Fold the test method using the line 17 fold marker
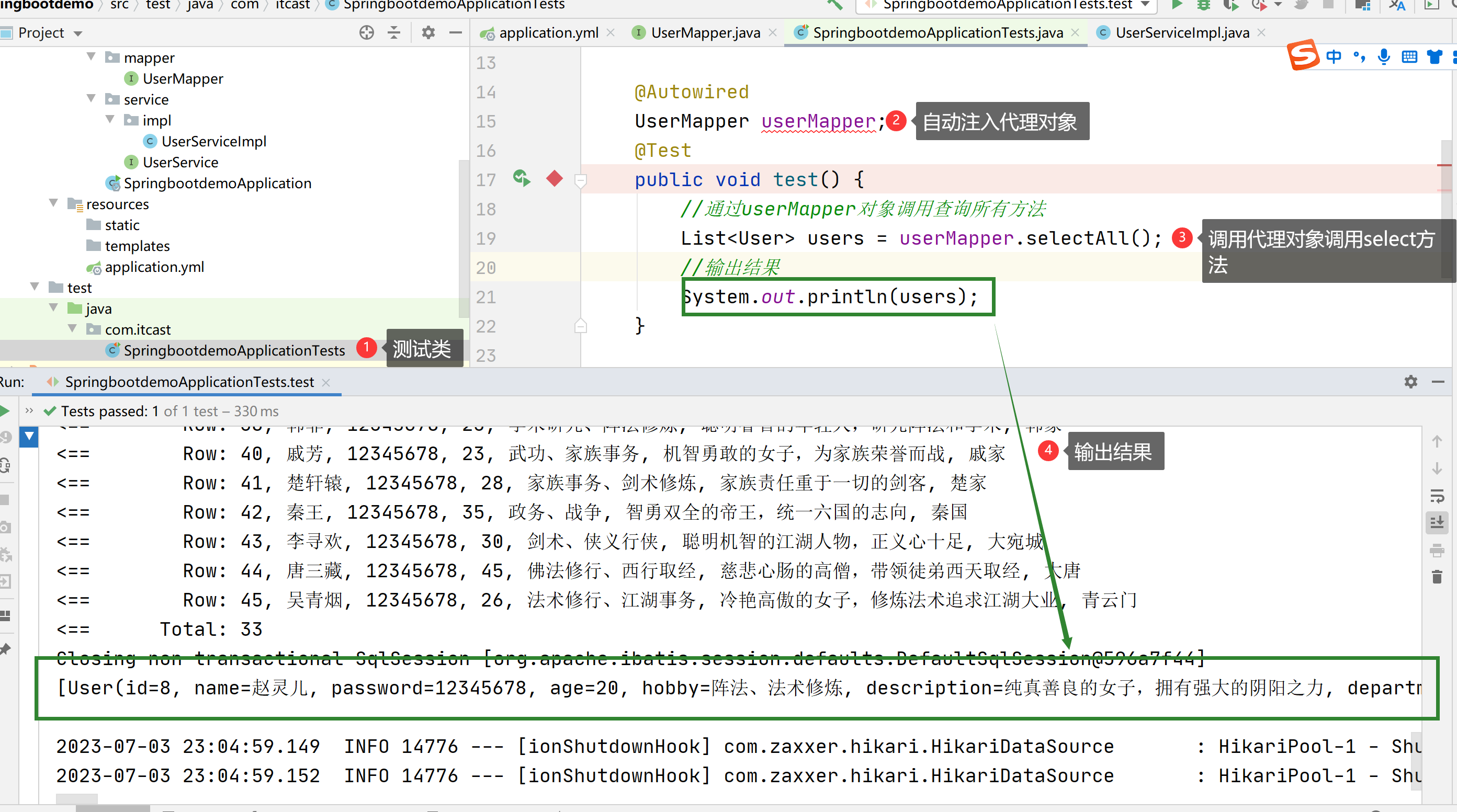1457x812 pixels. 580,180
